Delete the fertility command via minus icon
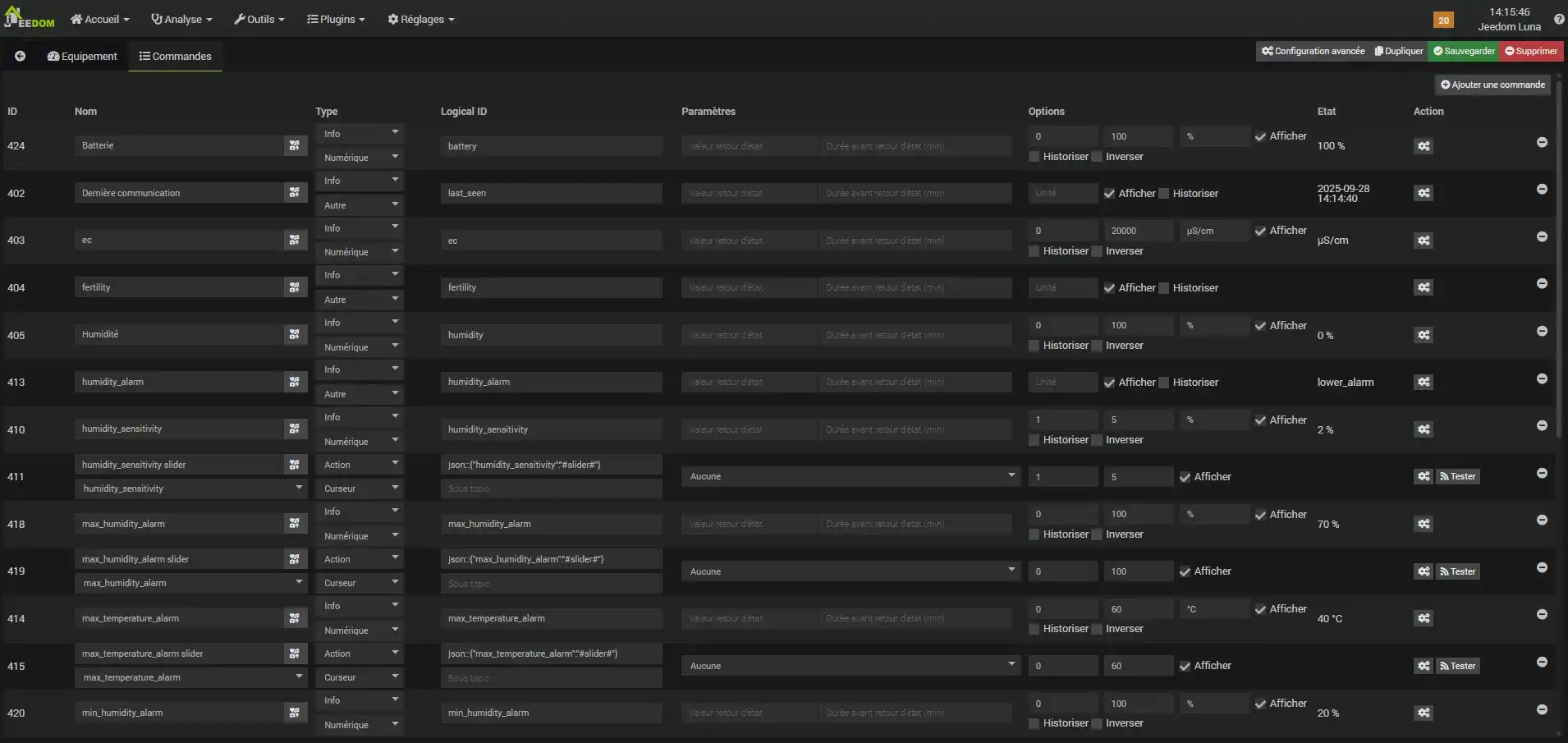The image size is (1568, 743). click(x=1542, y=284)
